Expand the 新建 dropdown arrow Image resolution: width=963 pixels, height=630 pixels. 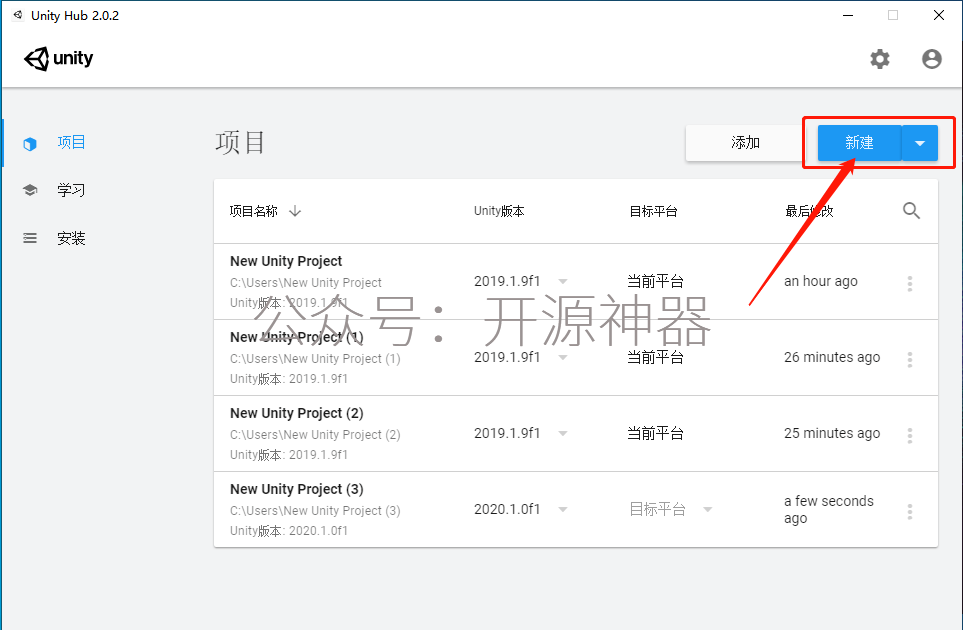tap(920, 143)
